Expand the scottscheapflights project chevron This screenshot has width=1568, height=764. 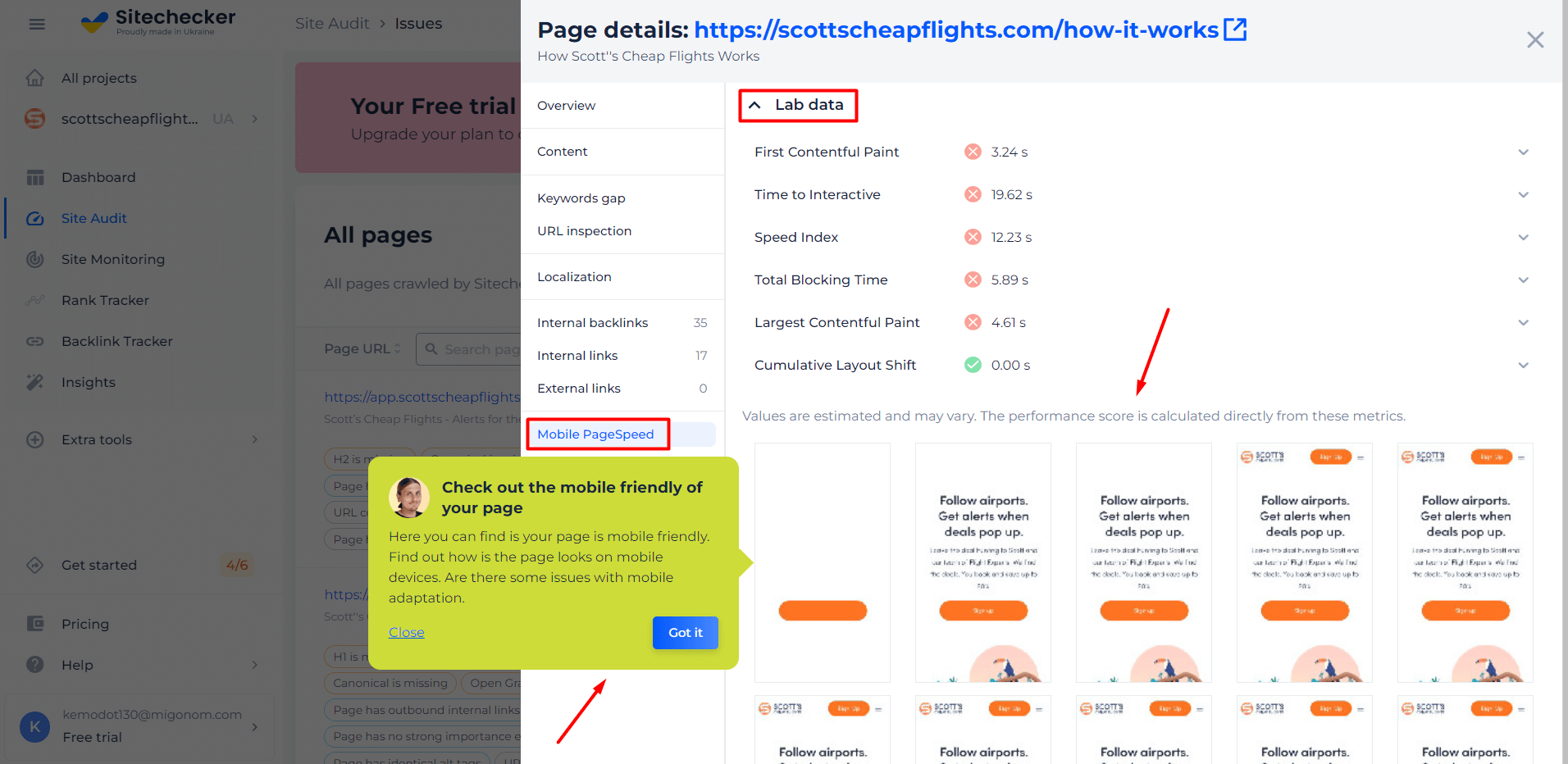click(255, 119)
